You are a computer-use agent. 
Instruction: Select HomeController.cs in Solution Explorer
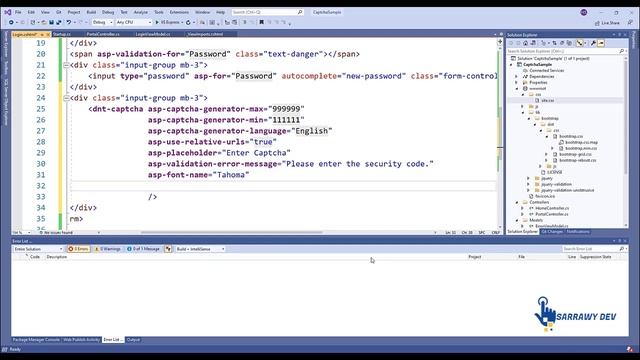tap(551, 208)
